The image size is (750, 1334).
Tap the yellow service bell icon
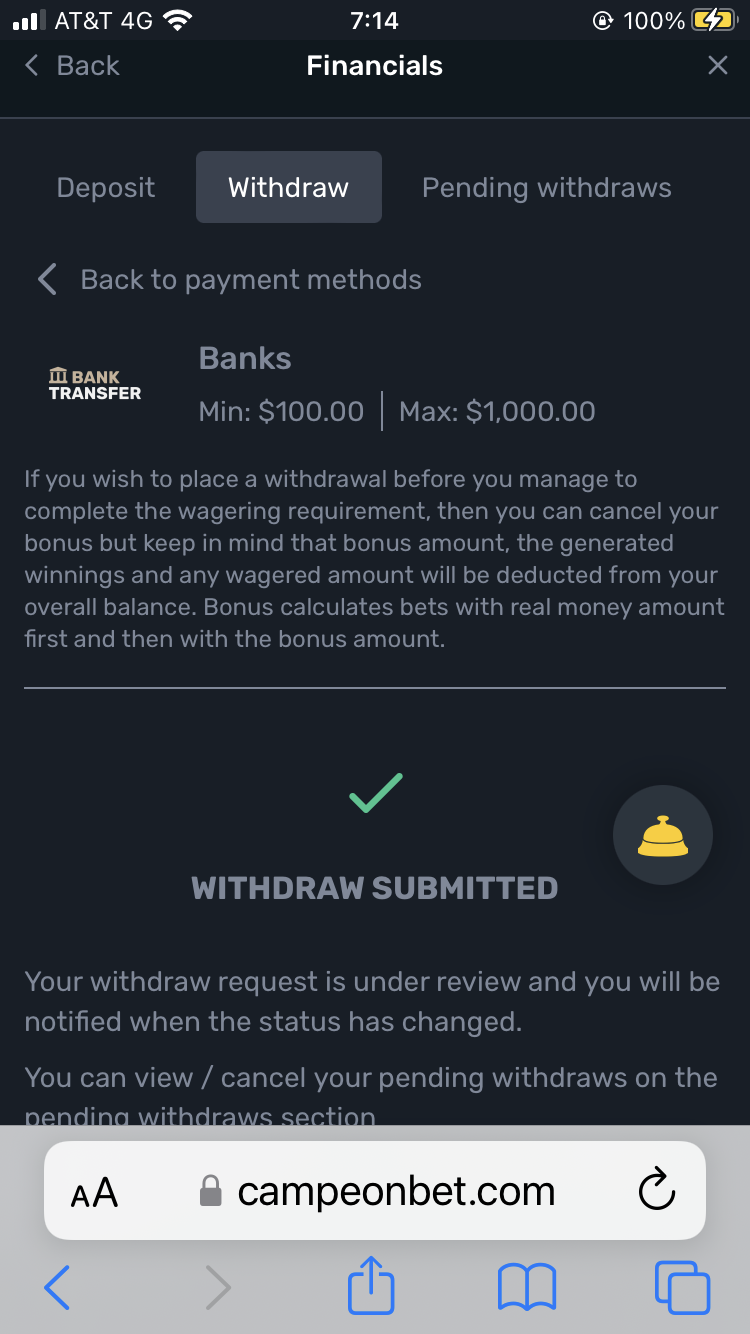pos(662,836)
